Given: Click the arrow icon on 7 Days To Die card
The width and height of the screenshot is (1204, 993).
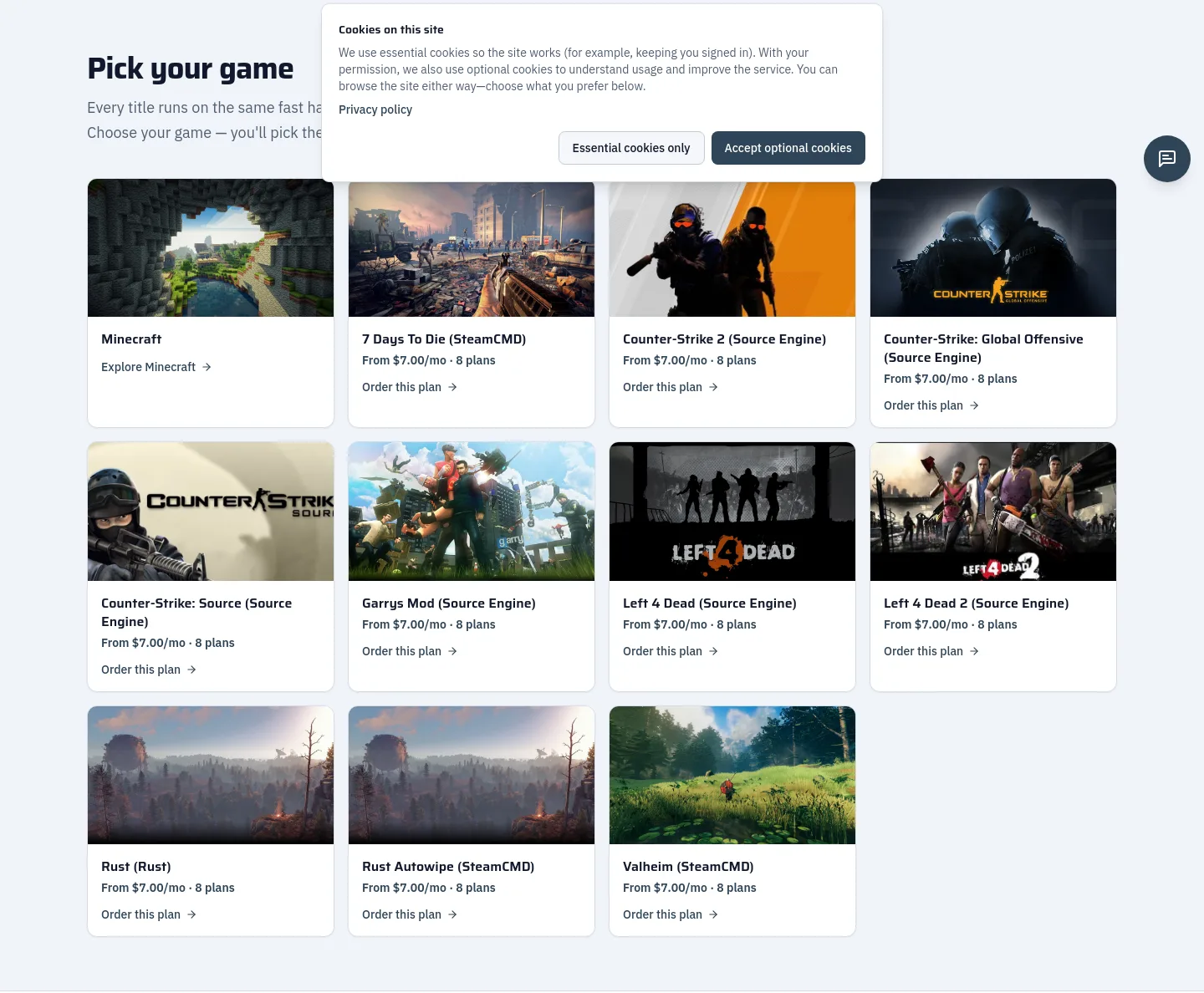Looking at the screenshot, I should (x=452, y=387).
